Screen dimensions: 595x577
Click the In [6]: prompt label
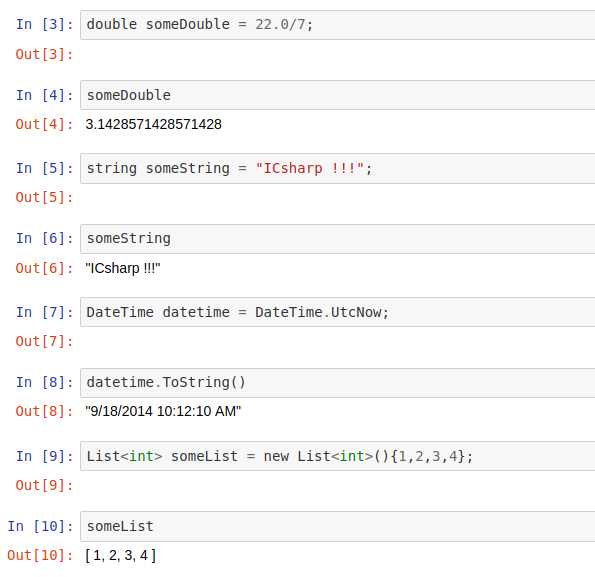pos(44,239)
